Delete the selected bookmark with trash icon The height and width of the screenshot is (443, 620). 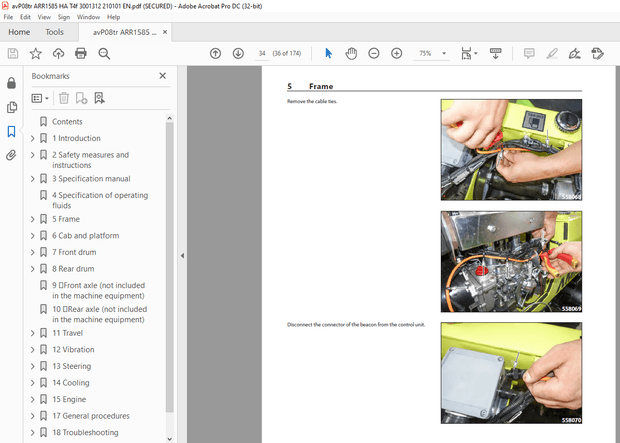64,98
